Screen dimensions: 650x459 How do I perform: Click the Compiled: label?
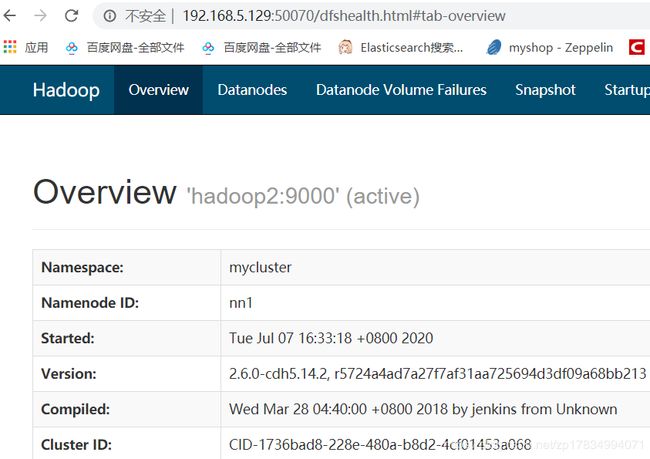click(x=75, y=410)
